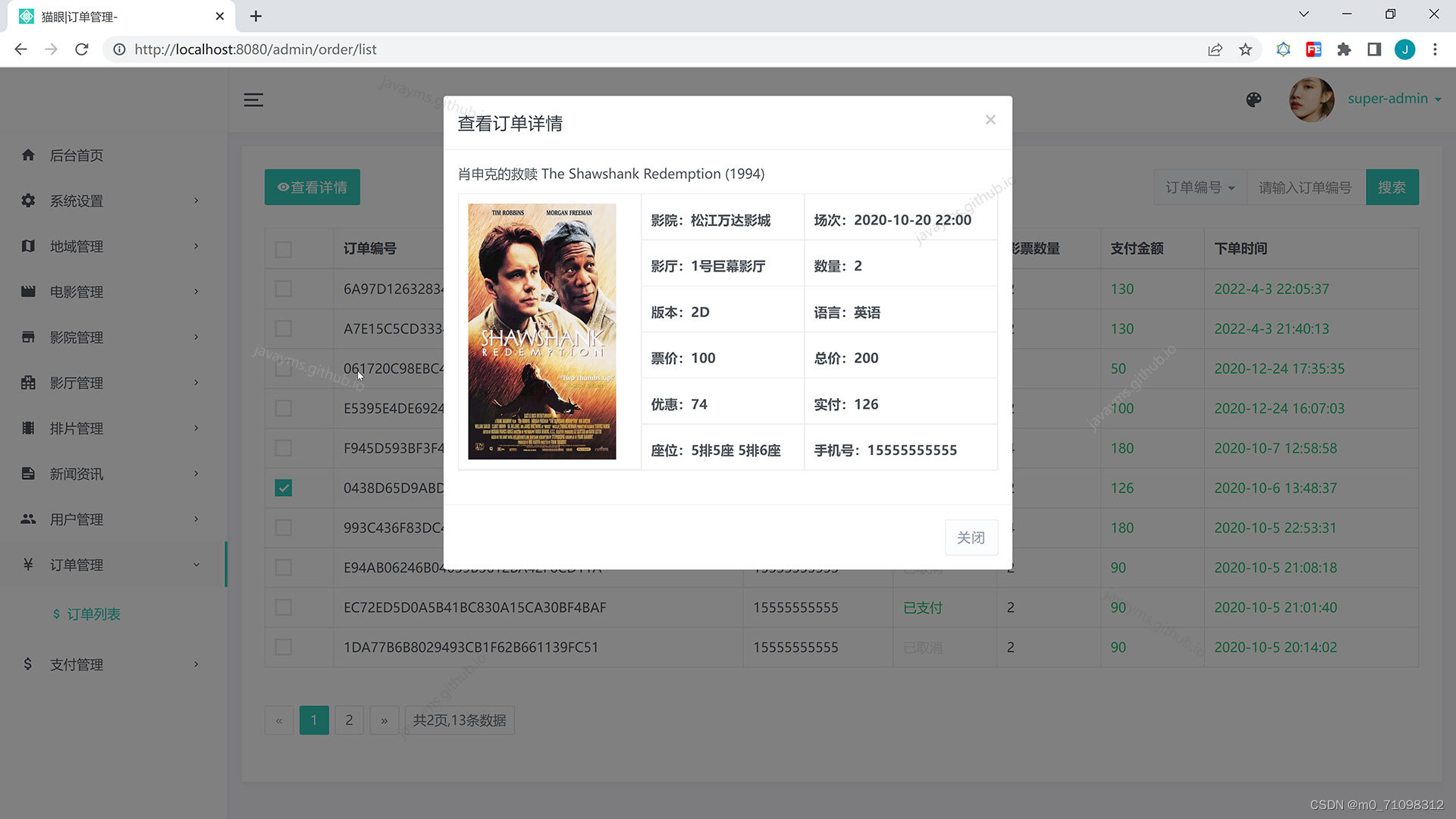Expand the 系统设置 menu chevron

(x=196, y=200)
